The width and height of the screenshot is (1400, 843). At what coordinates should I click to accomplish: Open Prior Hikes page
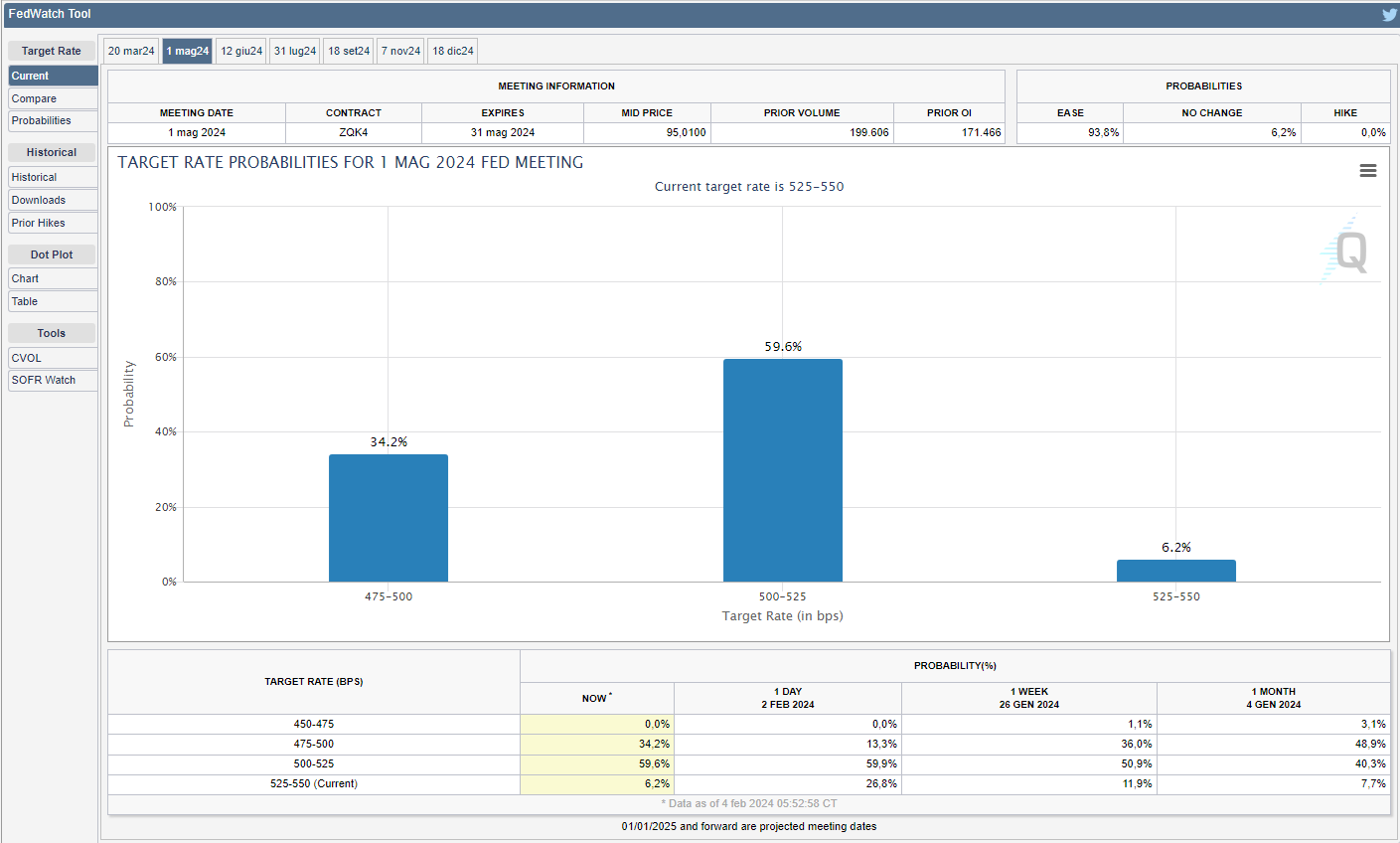pos(53,223)
